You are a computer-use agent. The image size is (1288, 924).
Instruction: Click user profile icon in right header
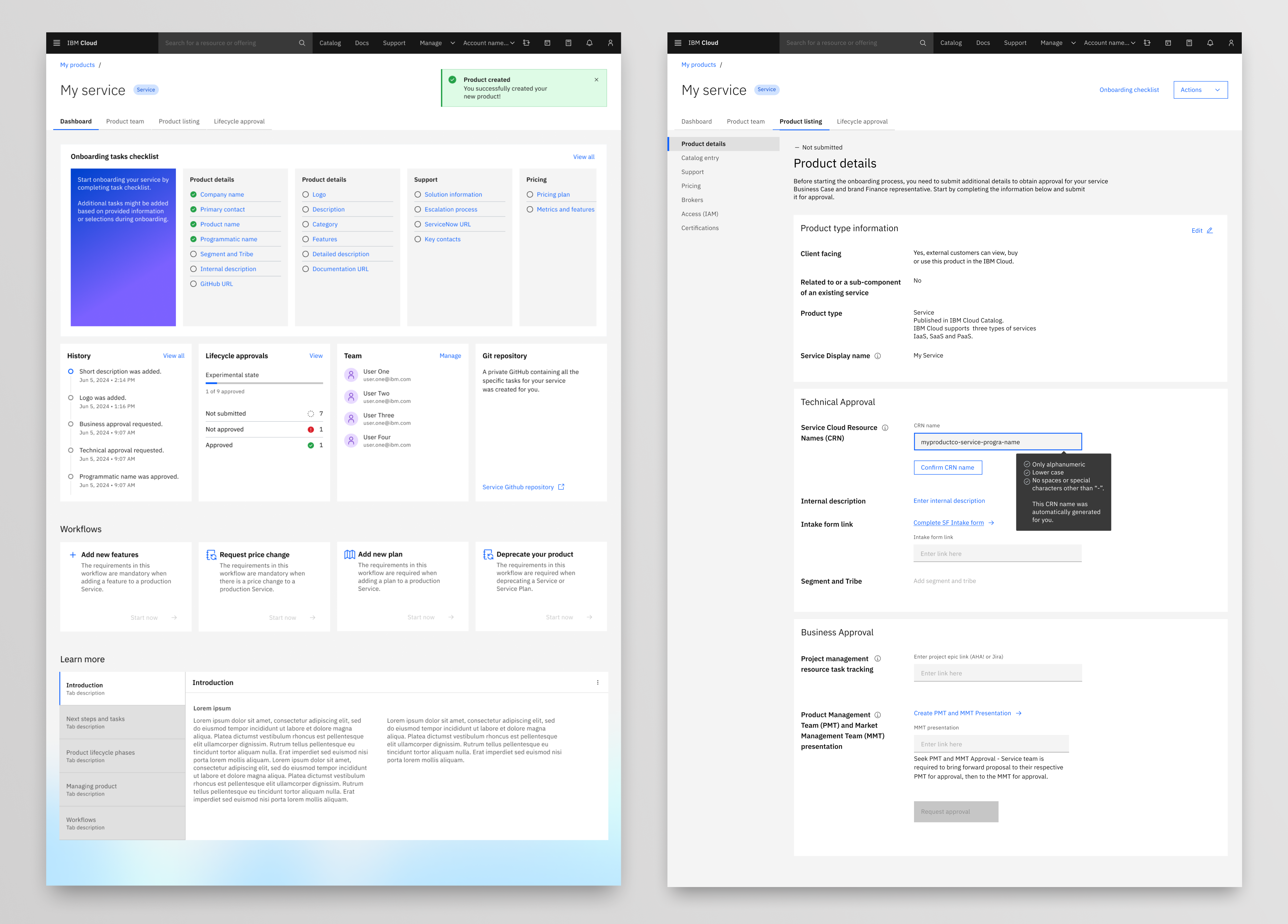1231,43
